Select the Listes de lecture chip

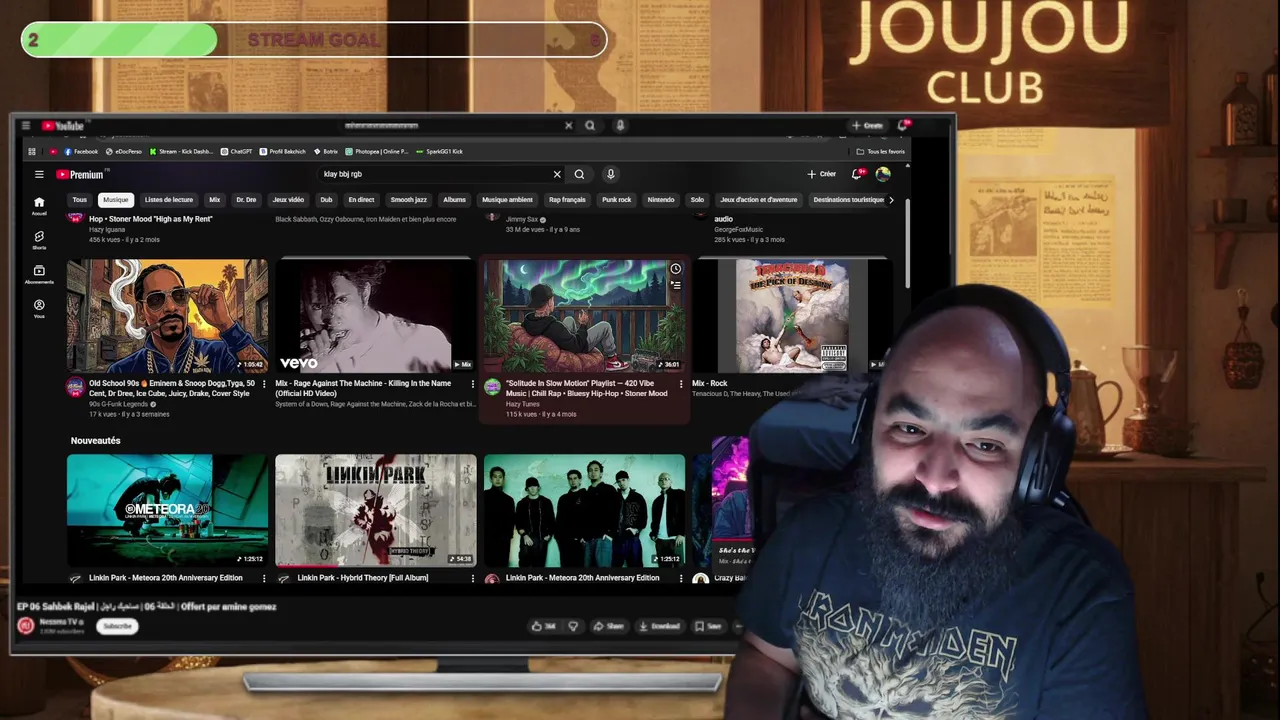pyautogui.click(x=169, y=200)
